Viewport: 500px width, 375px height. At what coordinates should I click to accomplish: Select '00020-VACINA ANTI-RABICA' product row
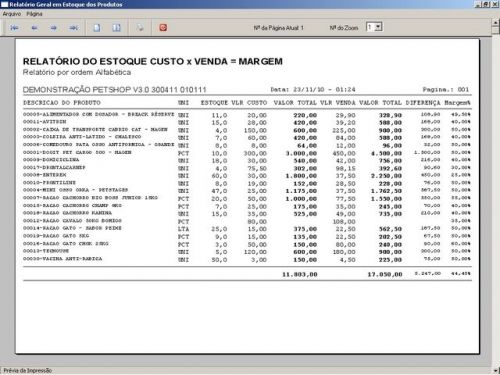tap(247, 259)
